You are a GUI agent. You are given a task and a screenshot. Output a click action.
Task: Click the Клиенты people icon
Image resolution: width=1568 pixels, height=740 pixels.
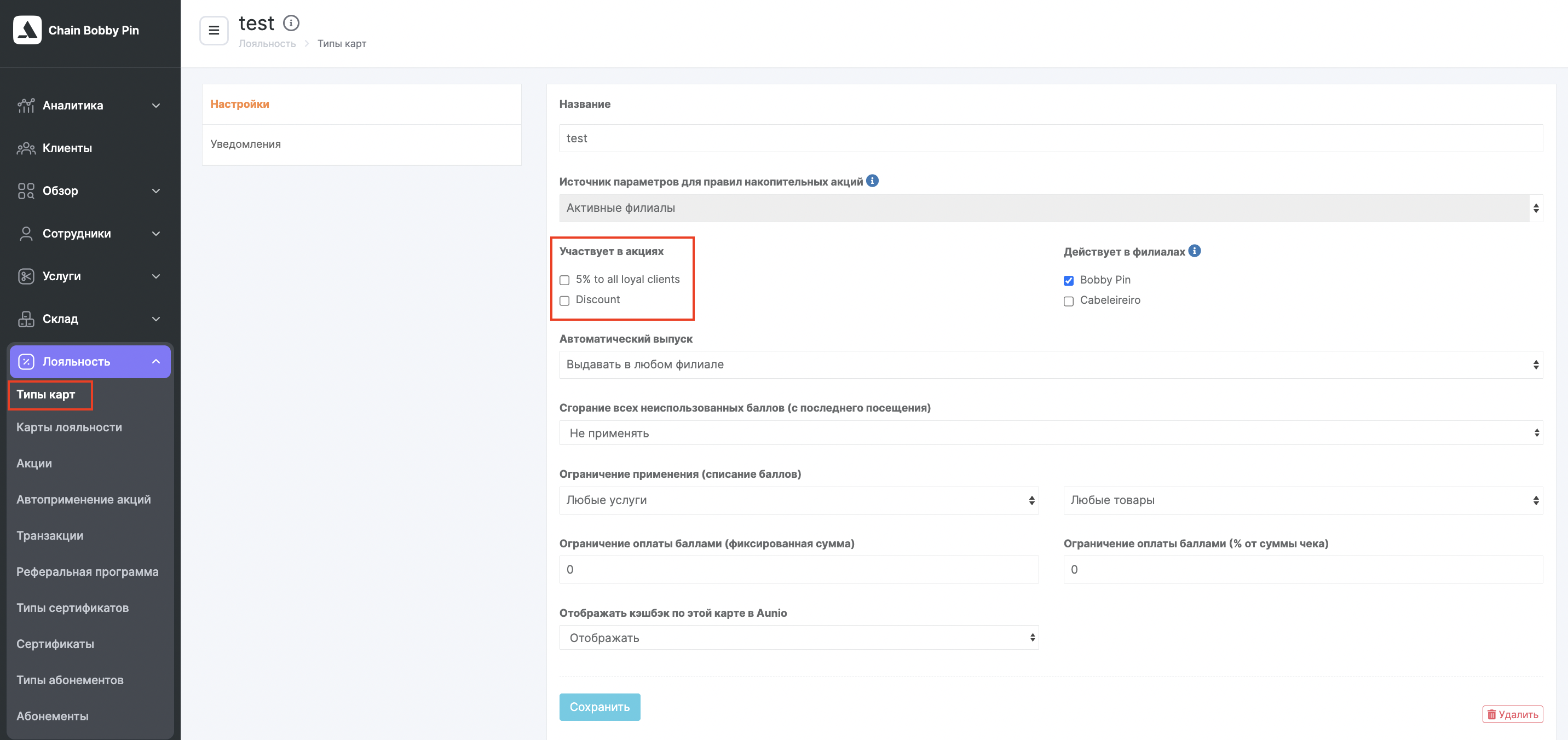[26, 148]
